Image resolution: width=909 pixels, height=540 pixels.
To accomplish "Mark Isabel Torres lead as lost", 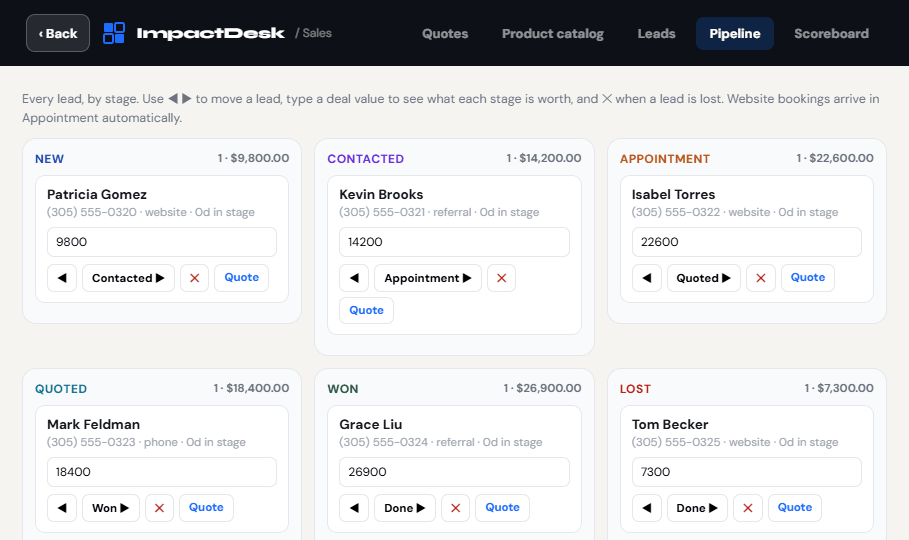I will [761, 278].
